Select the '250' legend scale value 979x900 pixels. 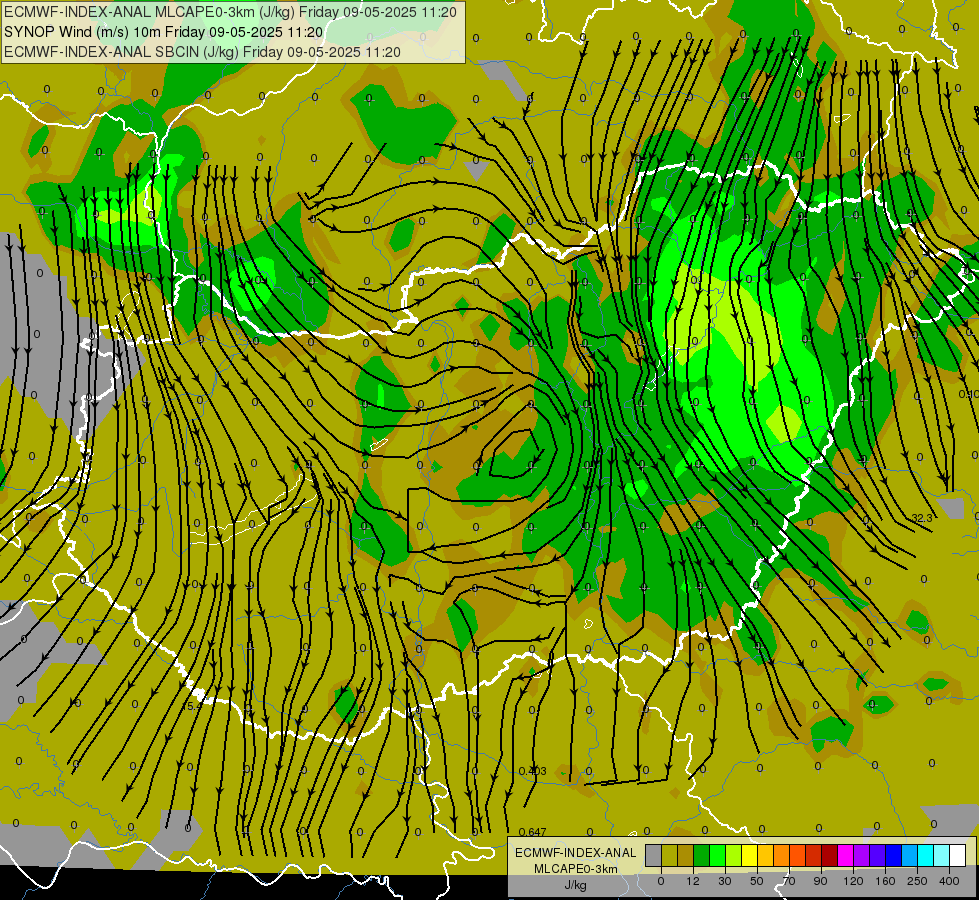tap(917, 881)
